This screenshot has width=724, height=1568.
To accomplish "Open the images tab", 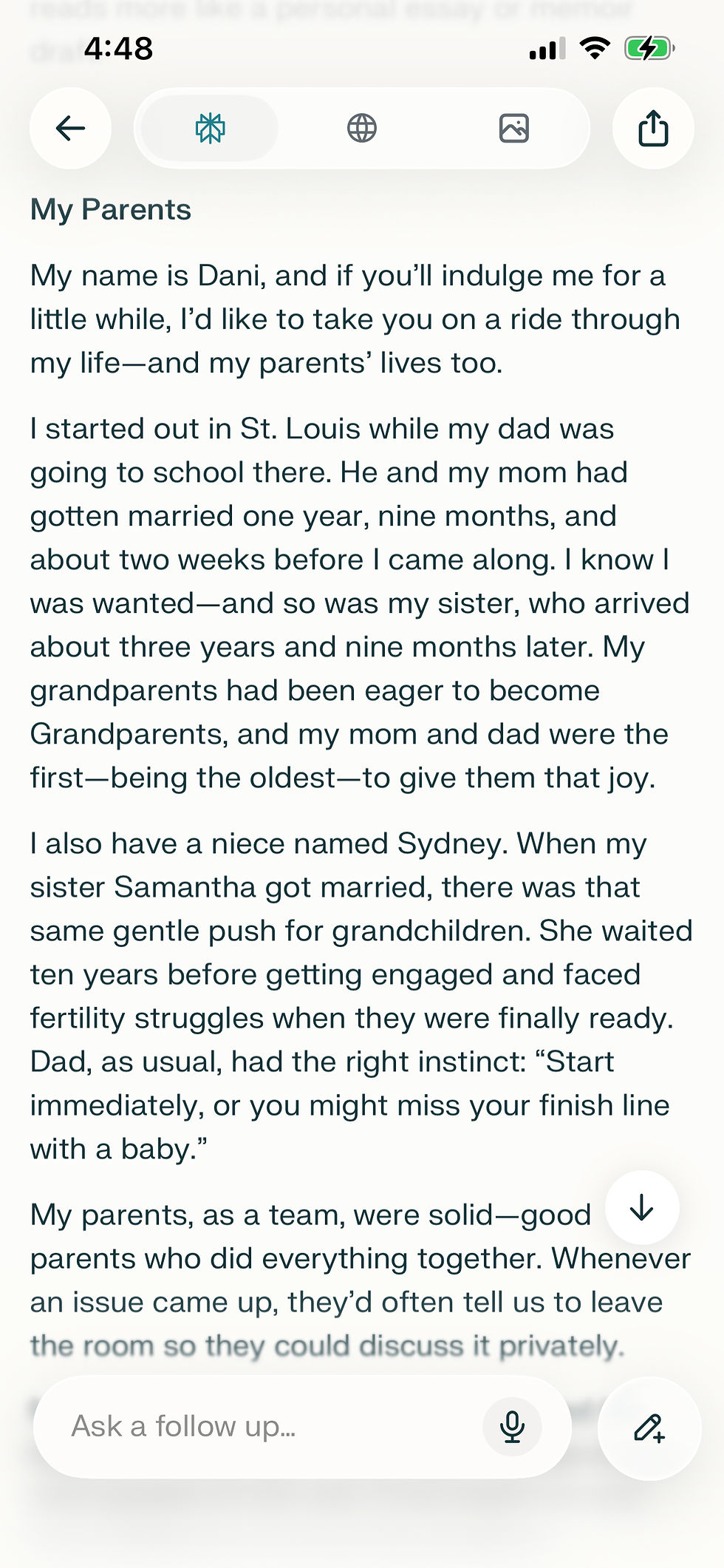I will [513, 129].
